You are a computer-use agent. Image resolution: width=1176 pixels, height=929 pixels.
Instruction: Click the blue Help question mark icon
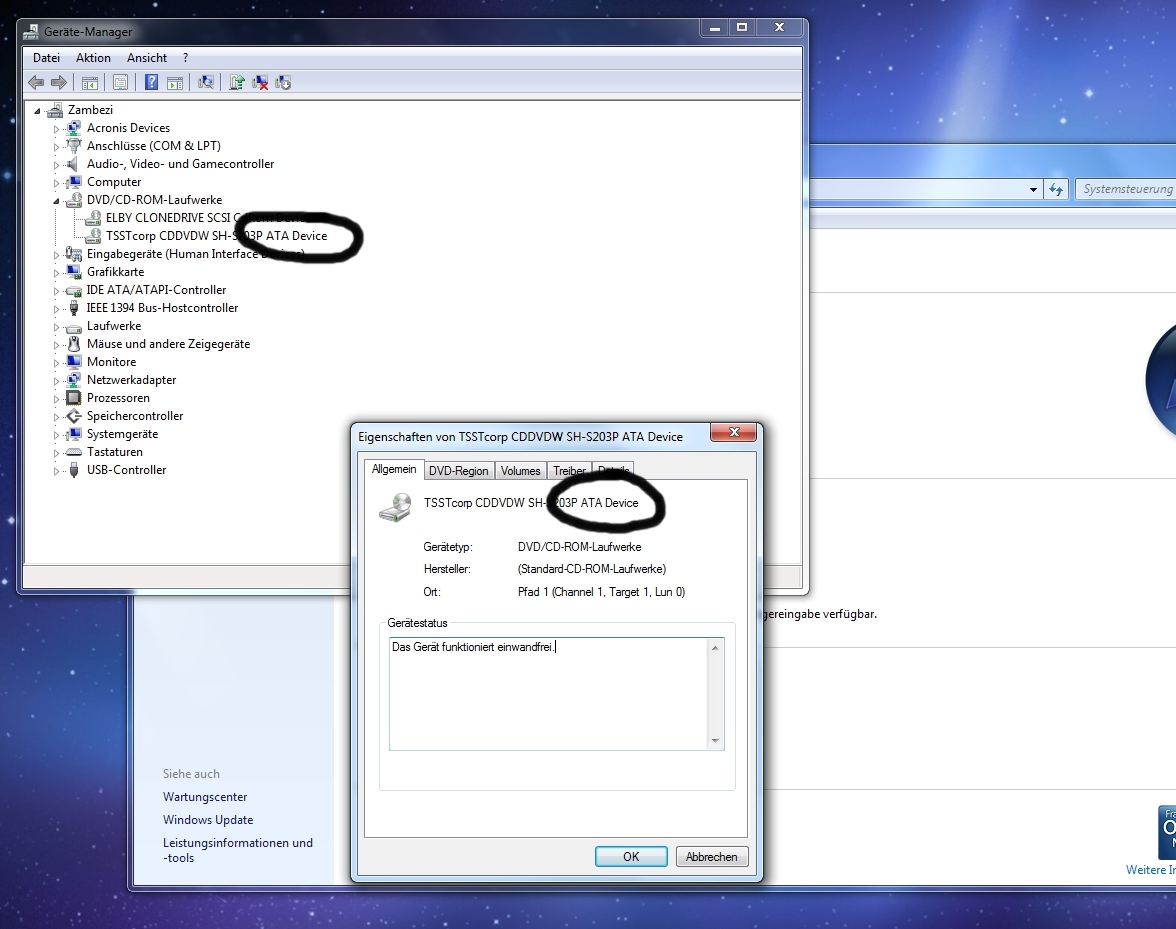click(152, 82)
